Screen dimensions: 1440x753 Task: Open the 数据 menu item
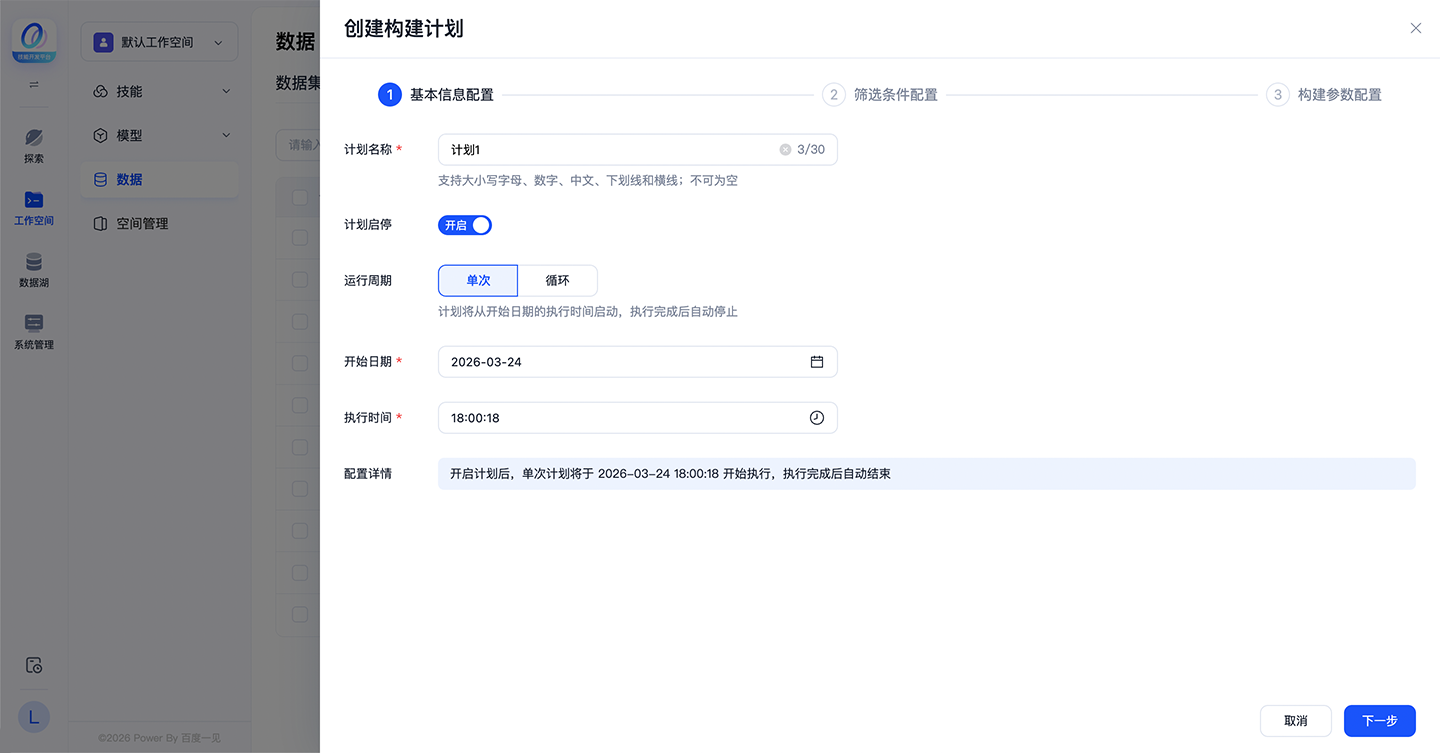pos(159,179)
